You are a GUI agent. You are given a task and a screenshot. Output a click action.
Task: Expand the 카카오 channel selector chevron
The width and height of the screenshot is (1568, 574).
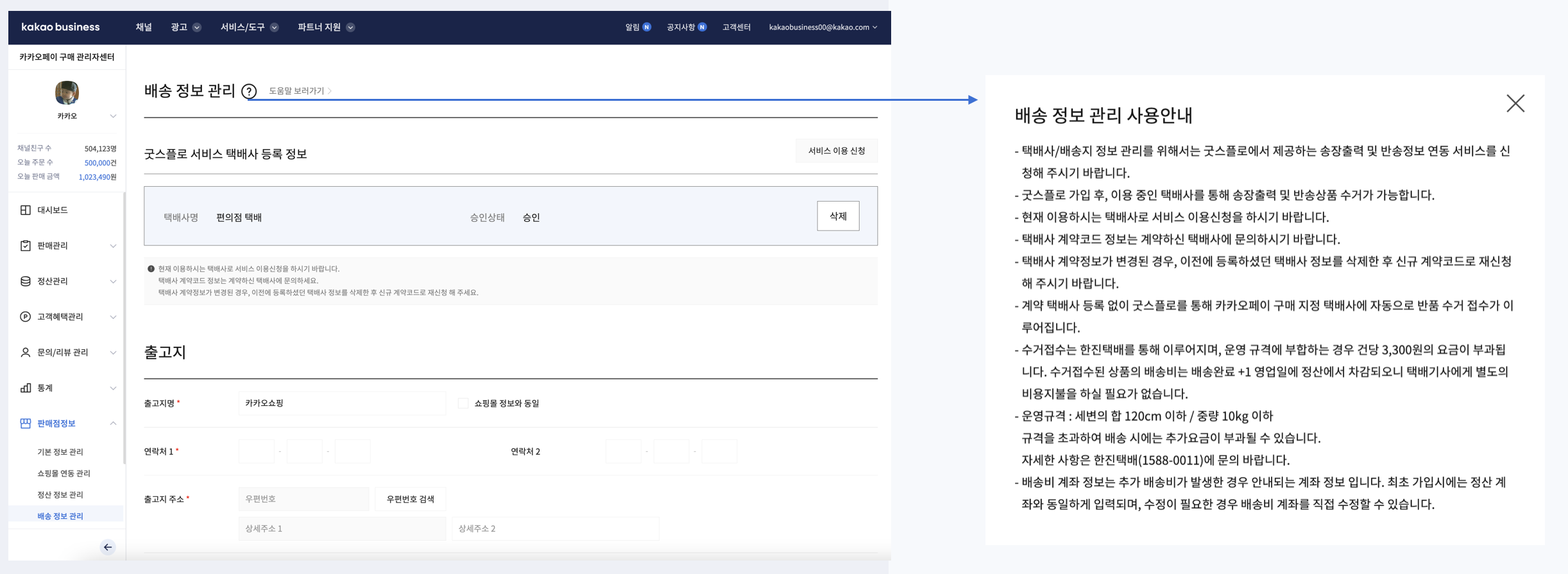click(x=113, y=116)
